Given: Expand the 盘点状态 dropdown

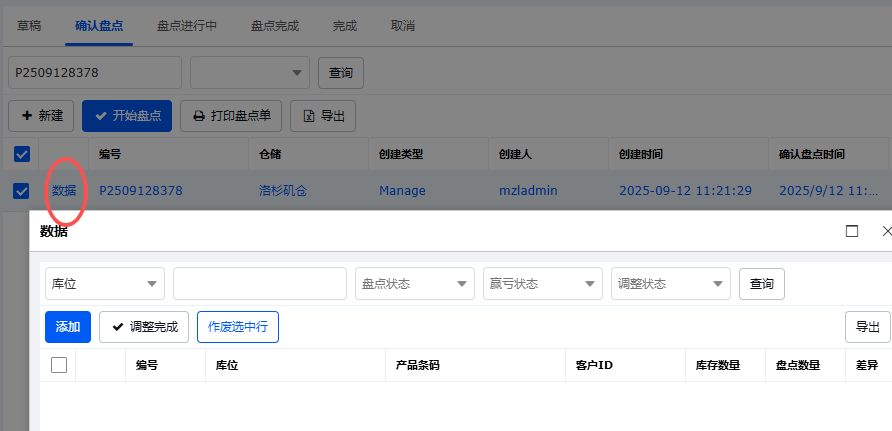Looking at the screenshot, I should [415, 284].
